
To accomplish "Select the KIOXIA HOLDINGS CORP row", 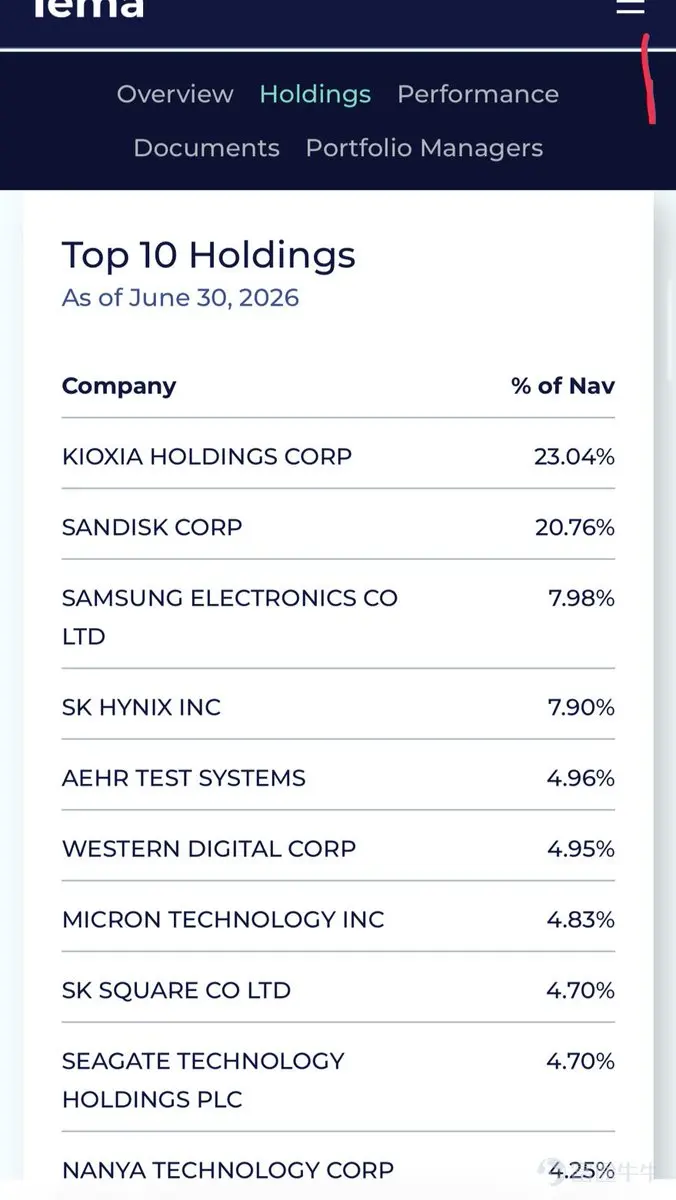I will click(x=338, y=454).
